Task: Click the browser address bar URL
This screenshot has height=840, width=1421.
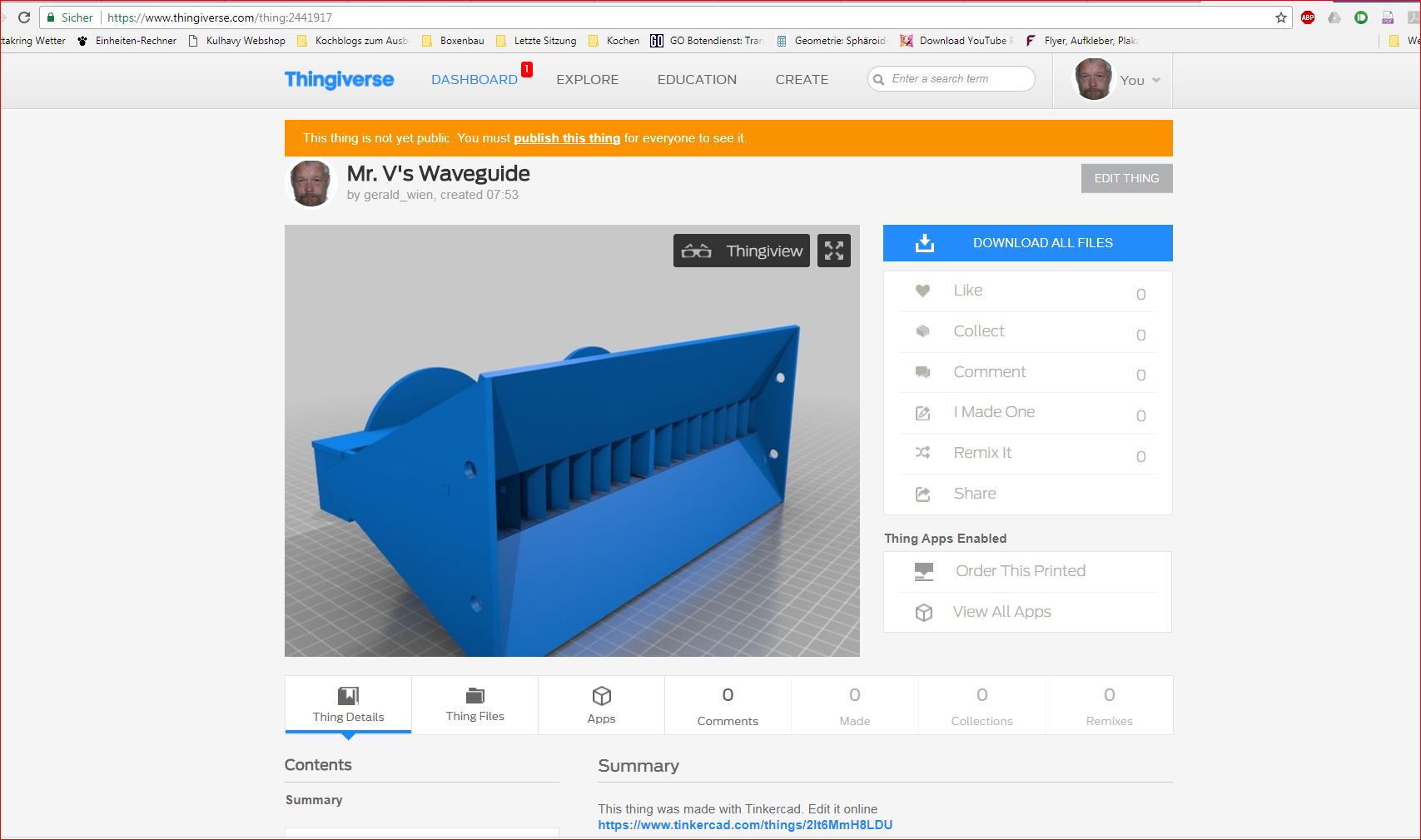Action: (x=220, y=17)
